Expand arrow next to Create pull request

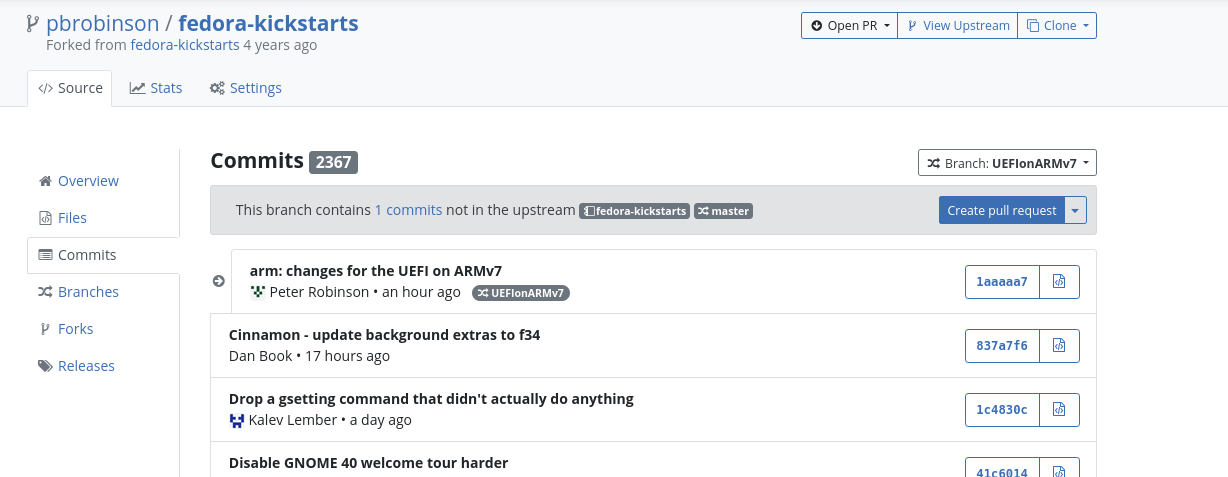tap(1075, 210)
